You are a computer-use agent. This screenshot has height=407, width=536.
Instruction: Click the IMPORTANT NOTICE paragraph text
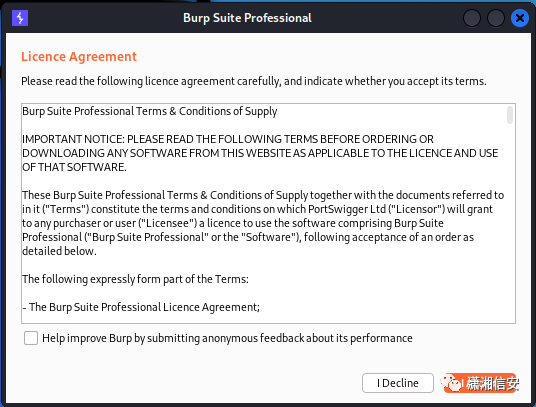[260, 153]
